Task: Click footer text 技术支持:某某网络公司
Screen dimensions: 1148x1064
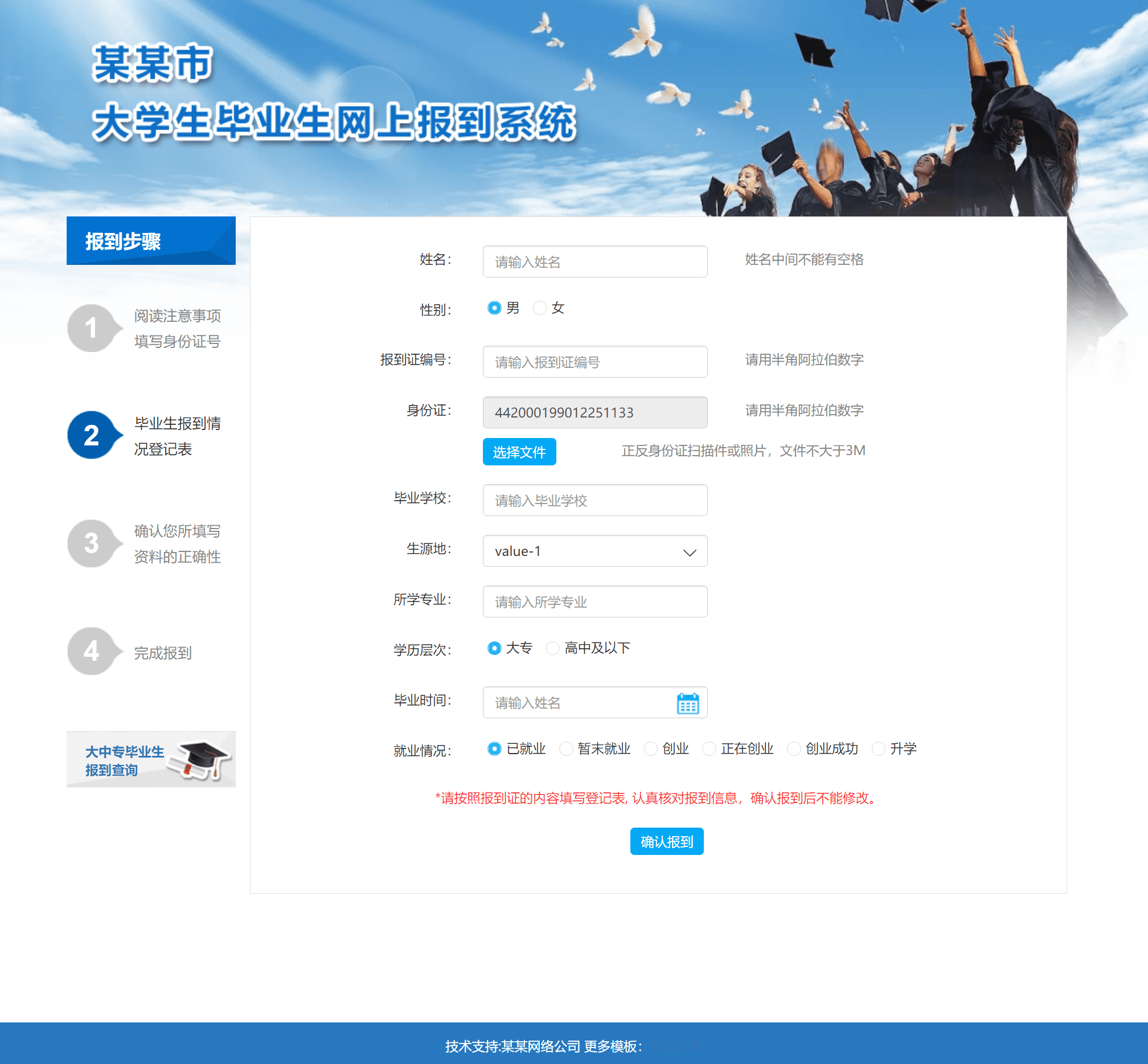Action: (512, 1046)
